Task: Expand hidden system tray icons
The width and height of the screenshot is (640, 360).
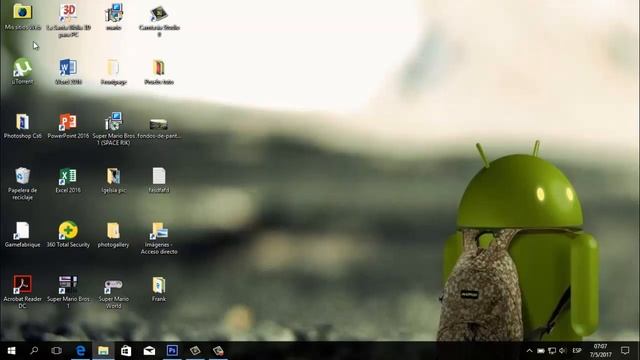Action: pos(529,351)
